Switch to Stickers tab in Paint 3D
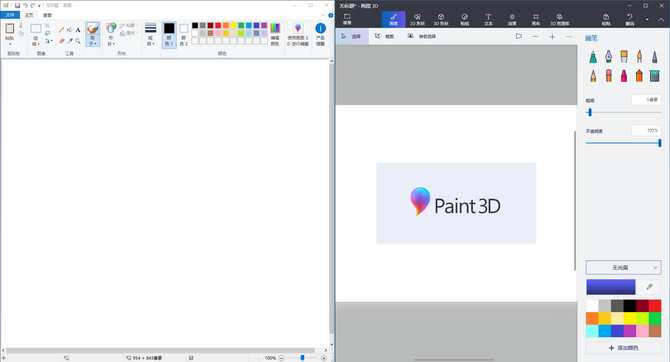 (464, 19)
